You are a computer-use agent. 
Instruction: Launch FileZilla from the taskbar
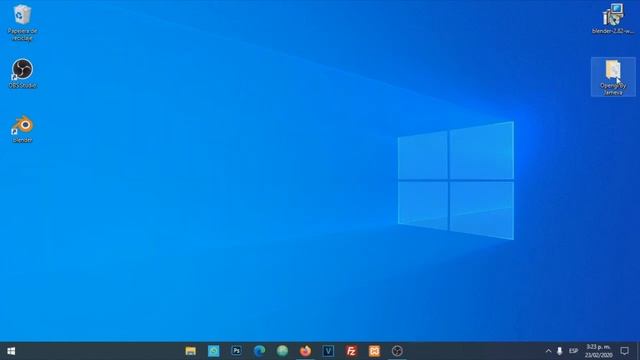tap(351, 351)
